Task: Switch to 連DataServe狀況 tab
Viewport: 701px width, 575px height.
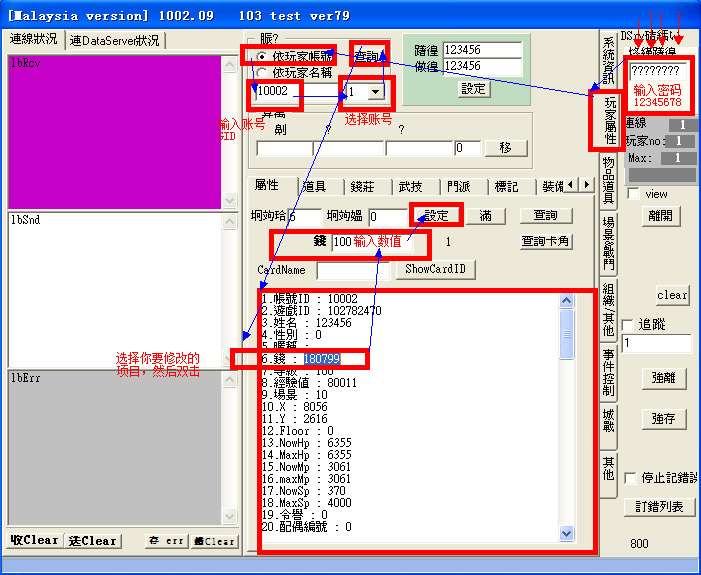Action: (114, 40)
